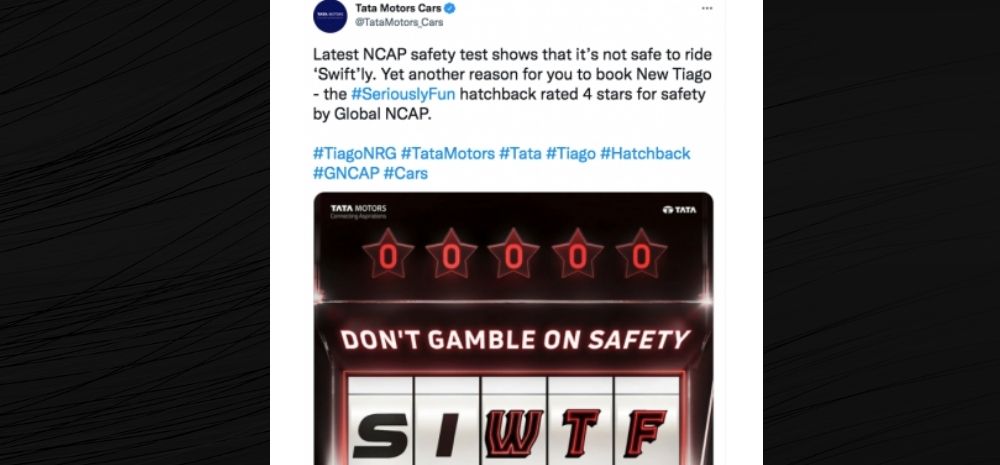Click the Tata Motors Cars profile avatar
Image resolution: width=1000 pixels, height=465 pixels.
point(330,15)
